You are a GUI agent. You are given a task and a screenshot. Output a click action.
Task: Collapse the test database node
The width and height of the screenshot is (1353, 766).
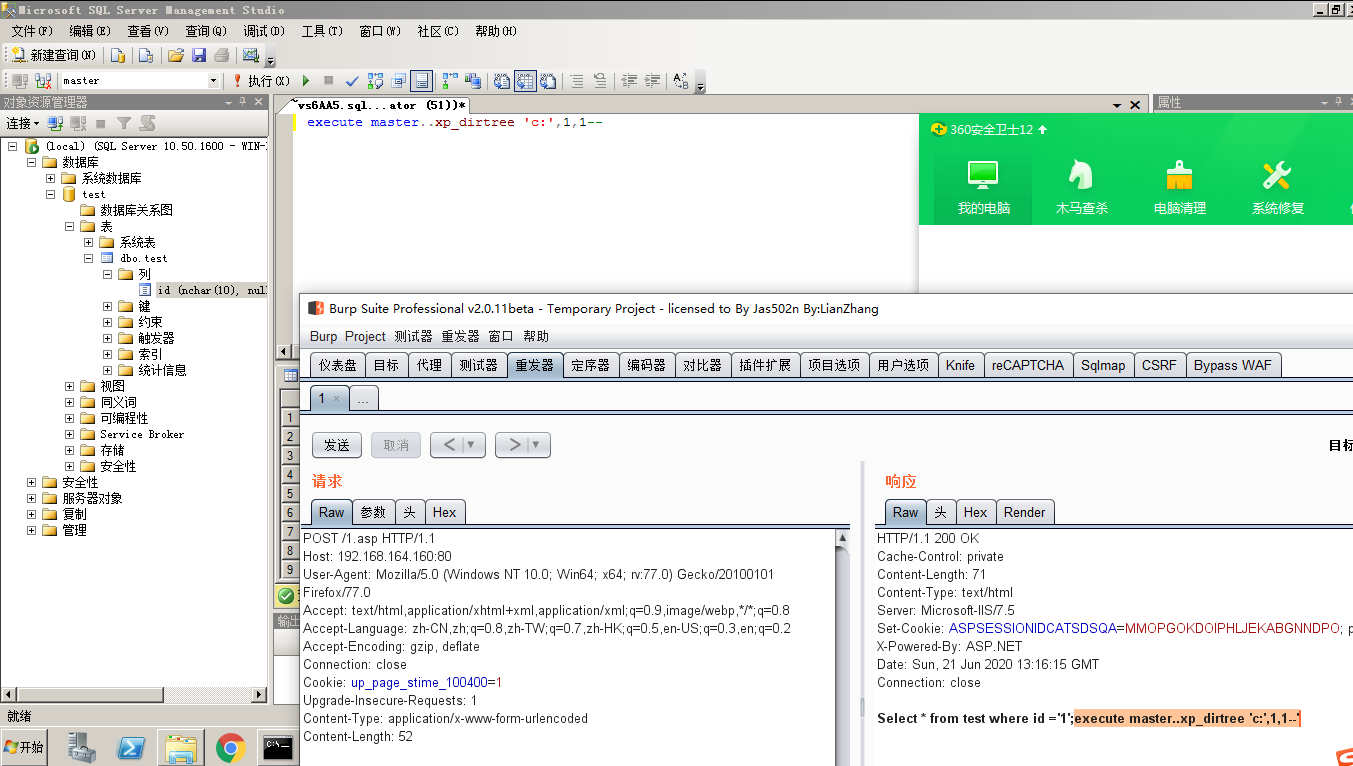click(x=51, y=194)
